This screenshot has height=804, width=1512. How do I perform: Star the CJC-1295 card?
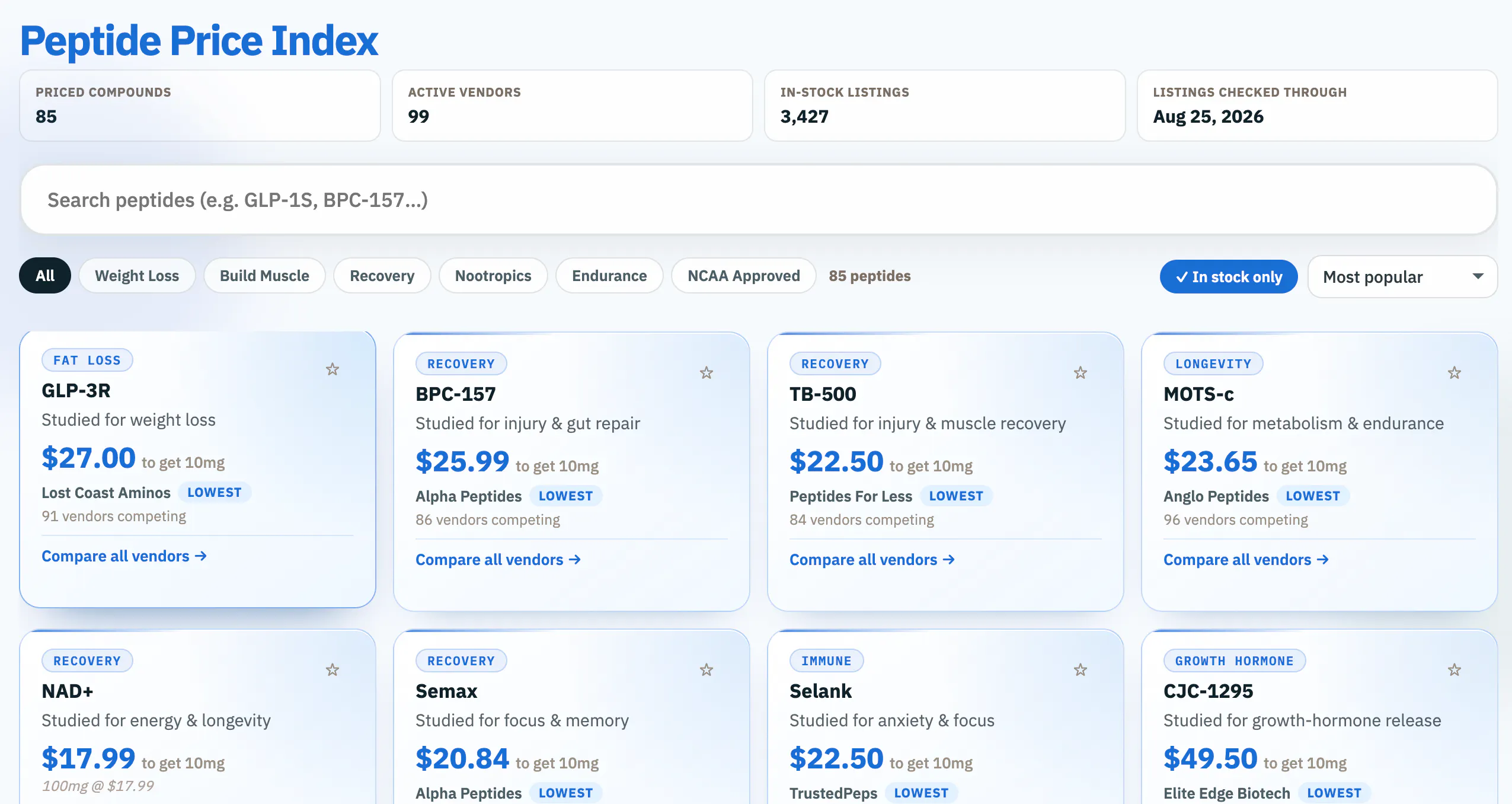point(1455,670)
